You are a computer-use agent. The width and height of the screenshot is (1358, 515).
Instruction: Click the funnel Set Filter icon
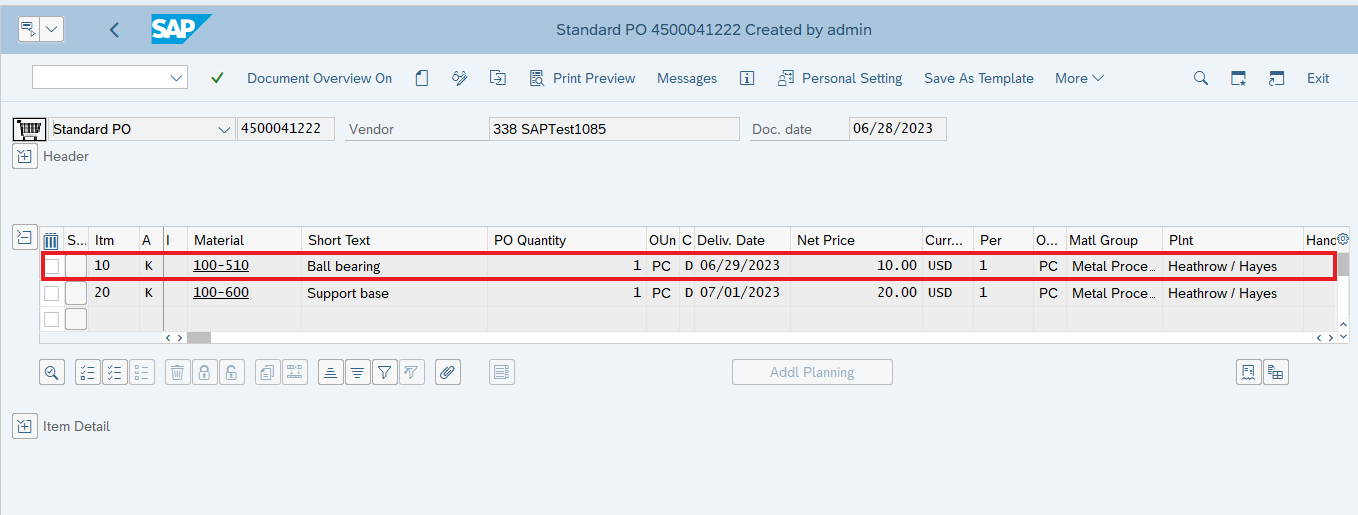[x=385, y=373]
